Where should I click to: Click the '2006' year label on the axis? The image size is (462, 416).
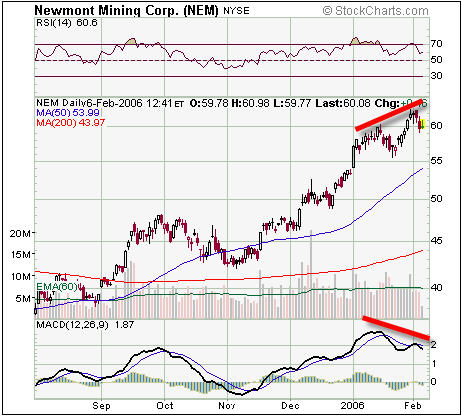353,406
